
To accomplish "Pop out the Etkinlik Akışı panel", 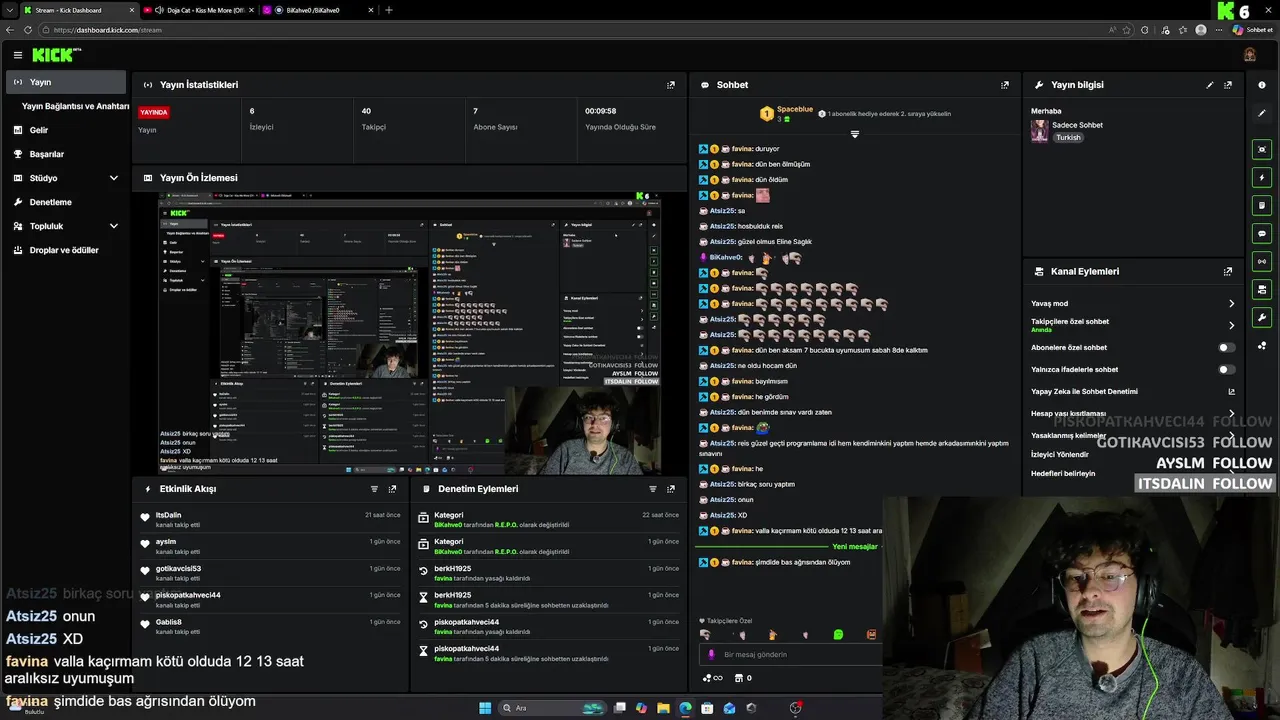I will click(x=392, y=489).
